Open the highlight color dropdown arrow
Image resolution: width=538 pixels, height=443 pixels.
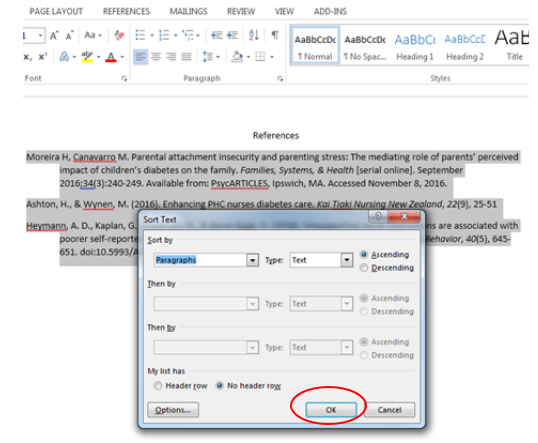(98, 57)
